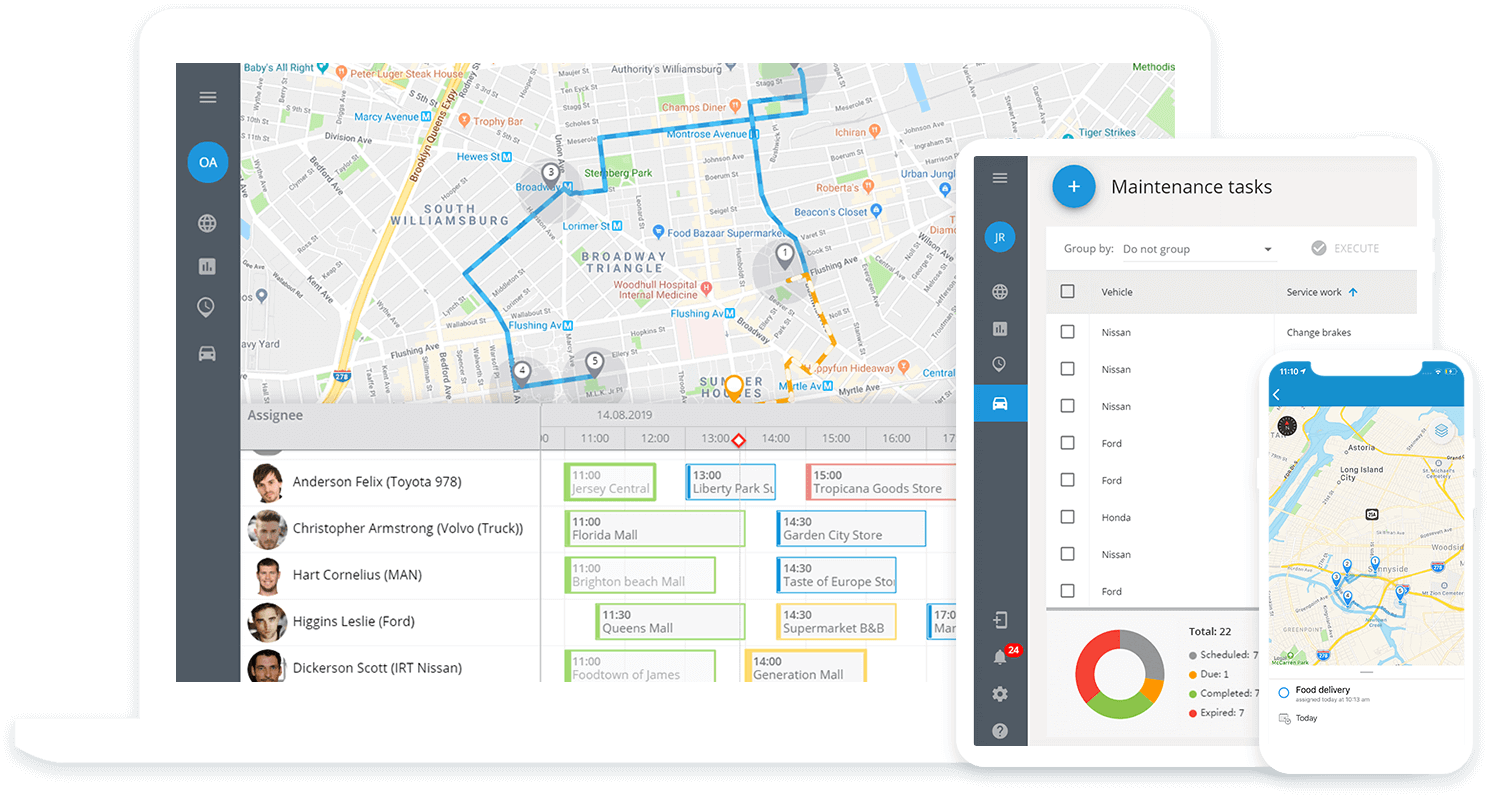Sort by the Service work arrow
Viewport: 1490px width, 797px height.
[x=1353, y=292]
